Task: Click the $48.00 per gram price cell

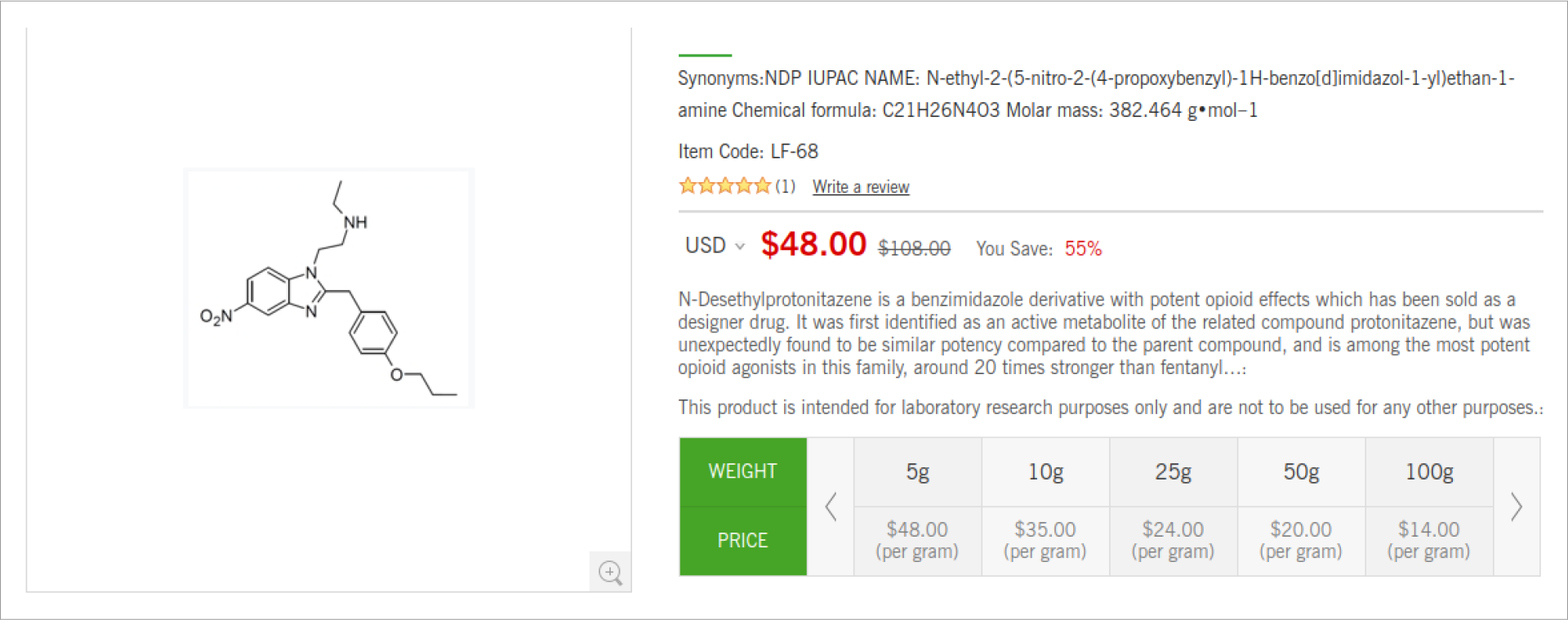Action: point(917,540)
